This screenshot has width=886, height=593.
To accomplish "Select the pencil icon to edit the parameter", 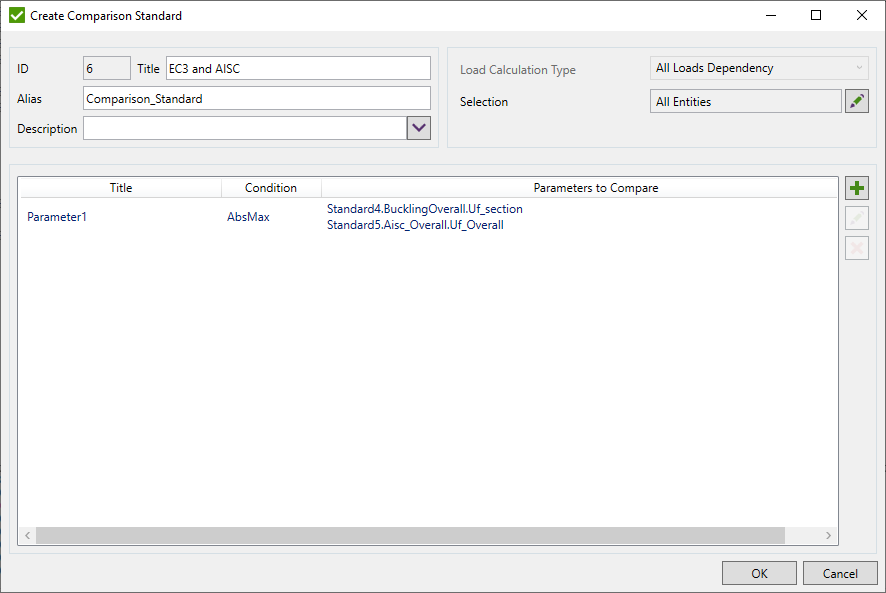I will tap(857, 217).
